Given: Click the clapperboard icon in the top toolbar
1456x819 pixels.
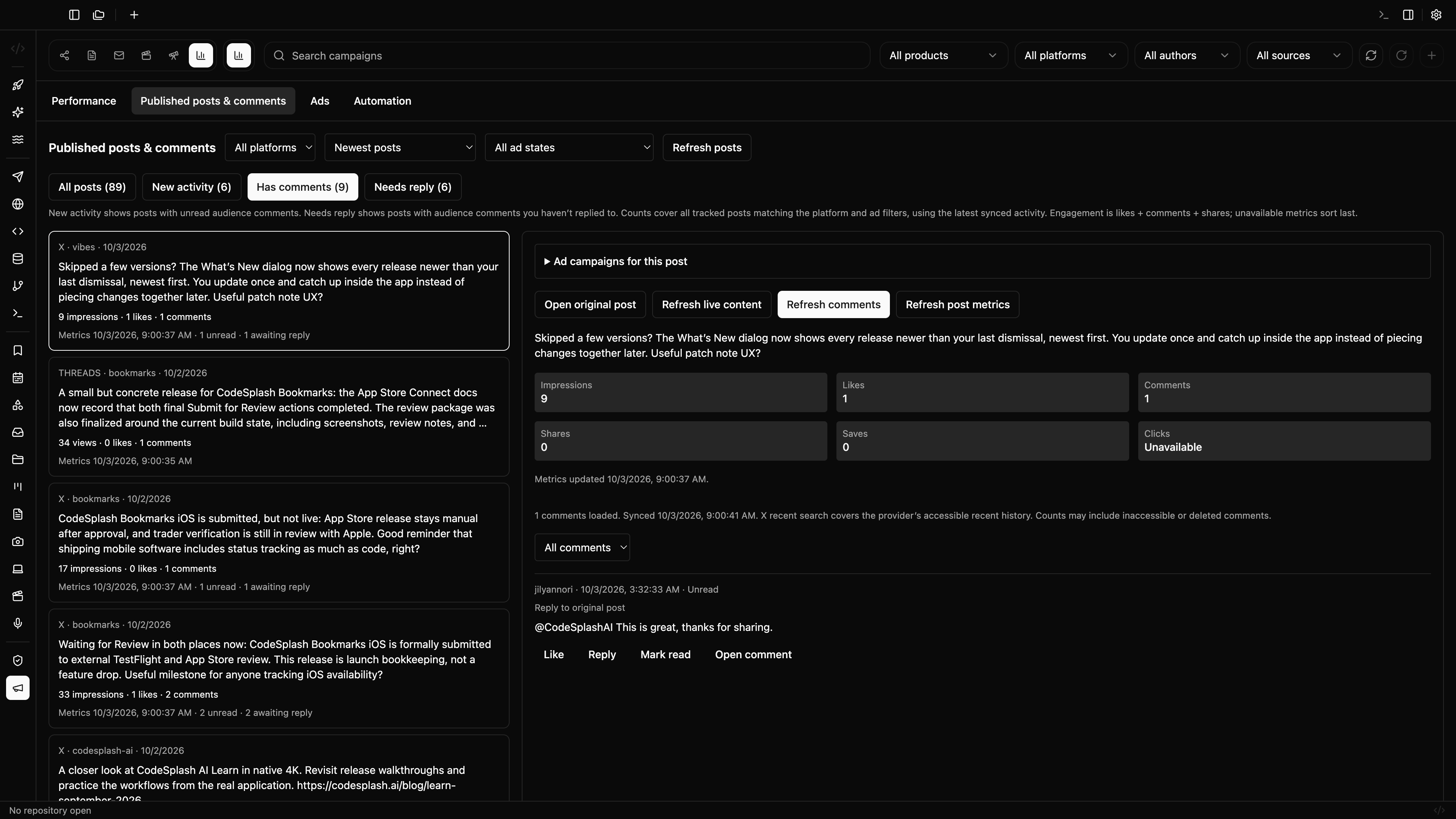Looking at the screenshot, I should click(x=146, y=55).
